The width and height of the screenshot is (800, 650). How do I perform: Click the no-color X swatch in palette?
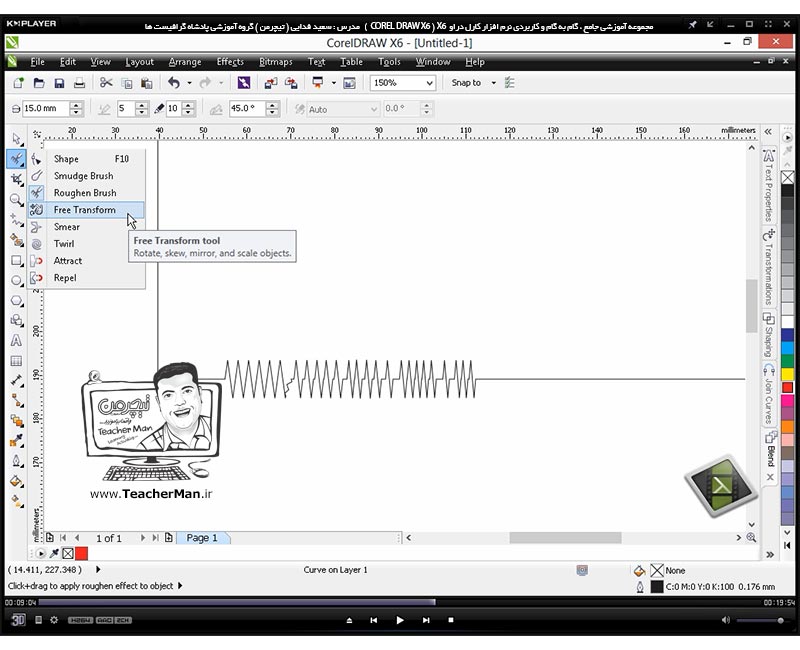(787, 178)
